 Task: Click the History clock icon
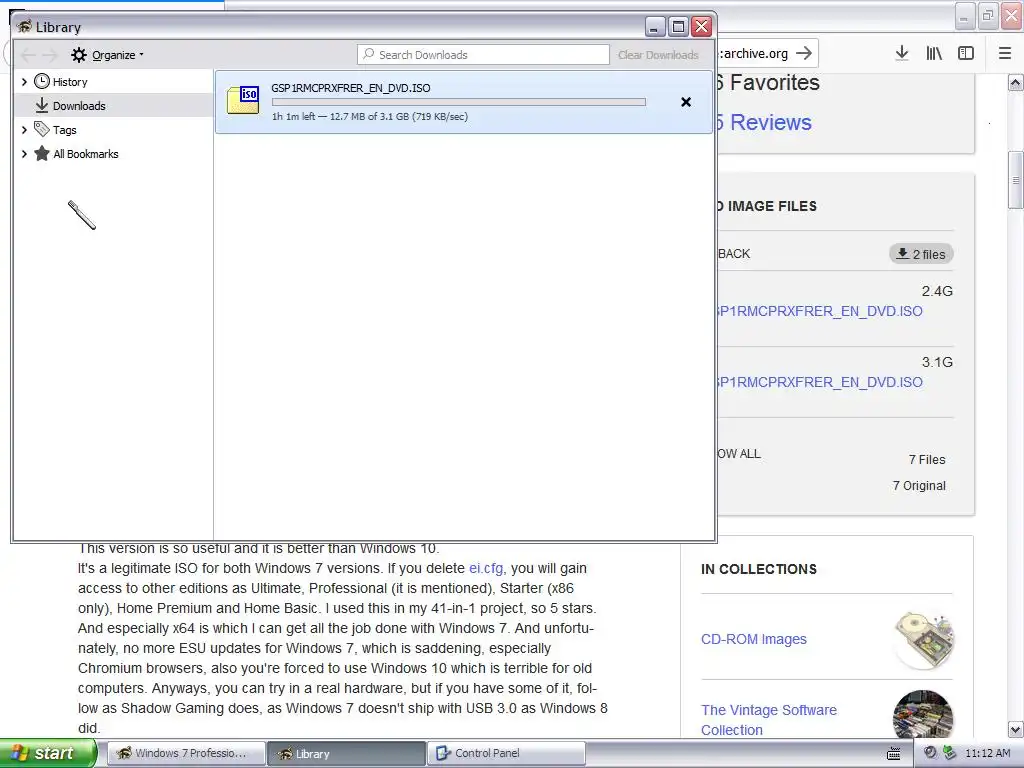coord(42,81)
